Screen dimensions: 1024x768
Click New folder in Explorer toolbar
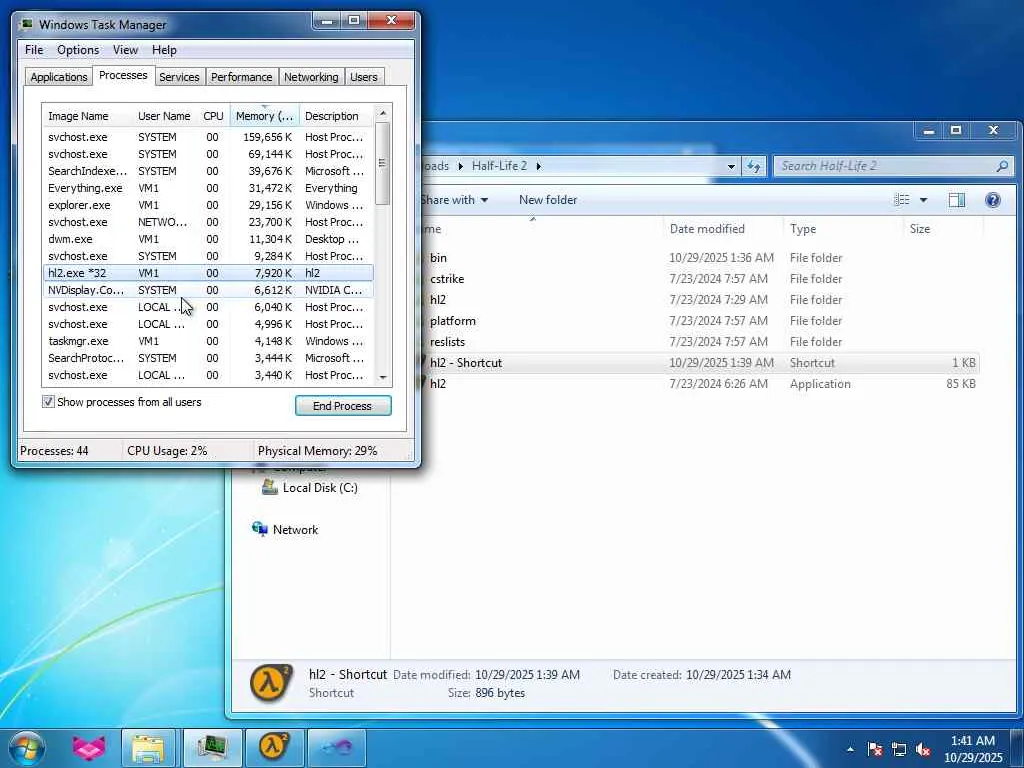(548, 200)
